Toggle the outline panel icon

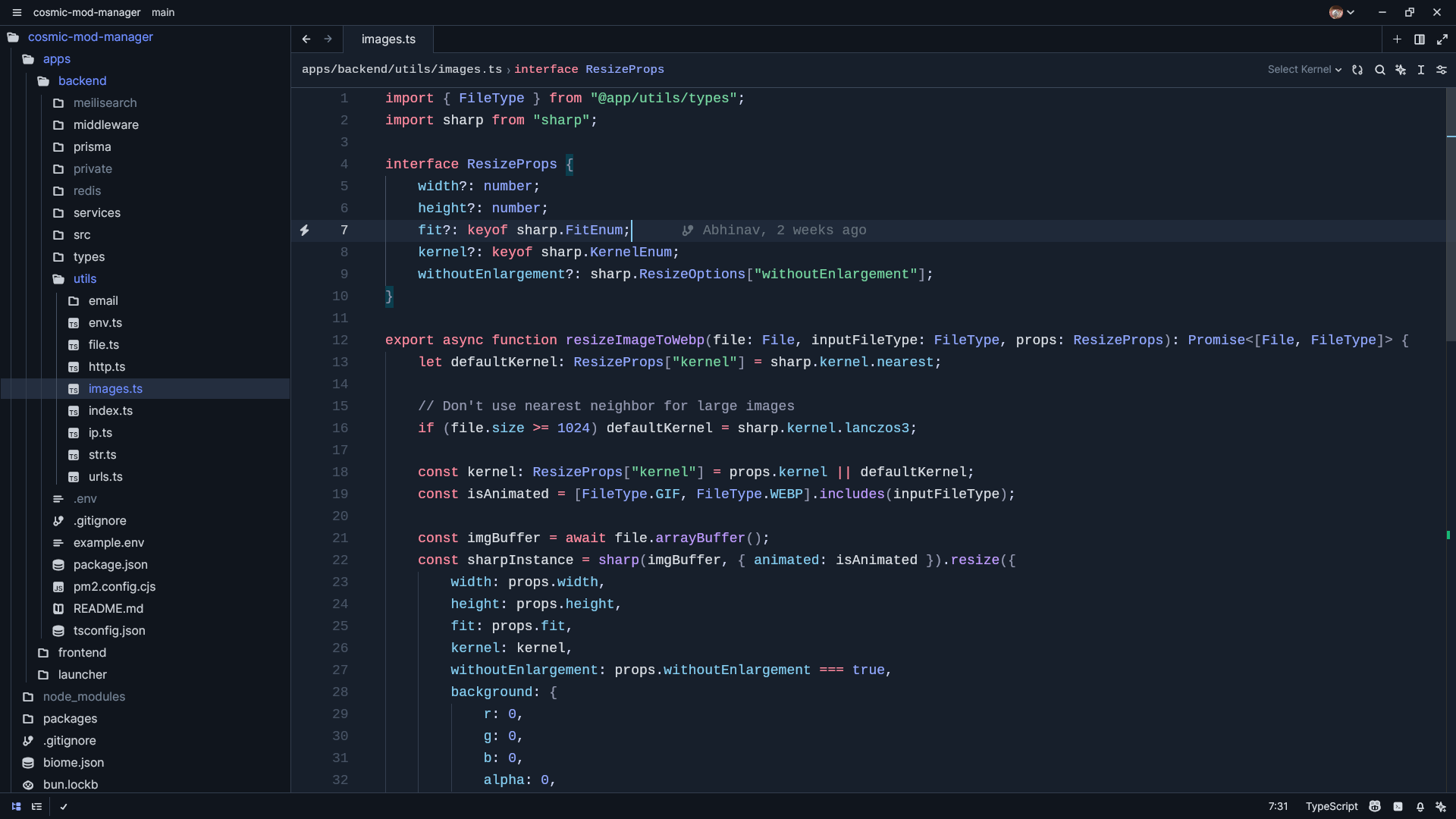tap(36, 806)
